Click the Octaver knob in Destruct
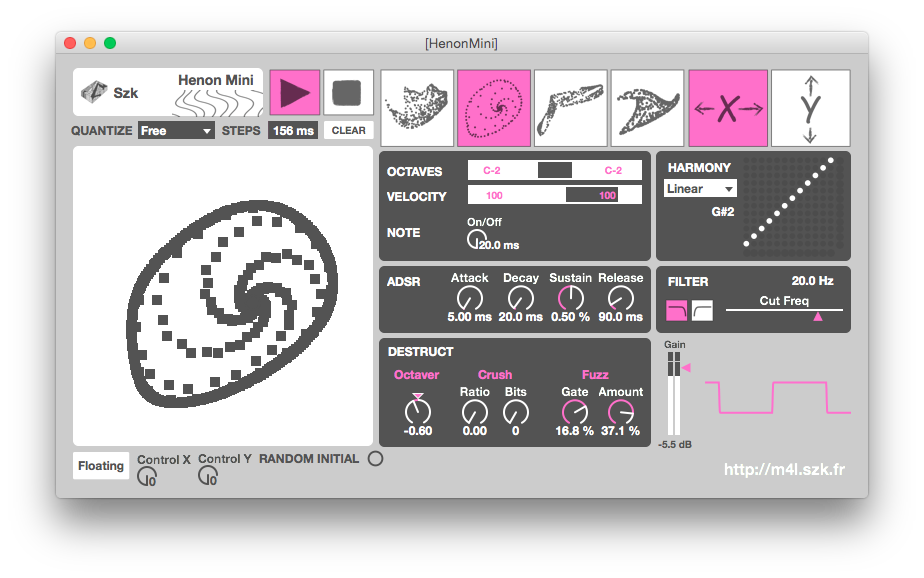This screenshot has height=578, width=924. 417,411
